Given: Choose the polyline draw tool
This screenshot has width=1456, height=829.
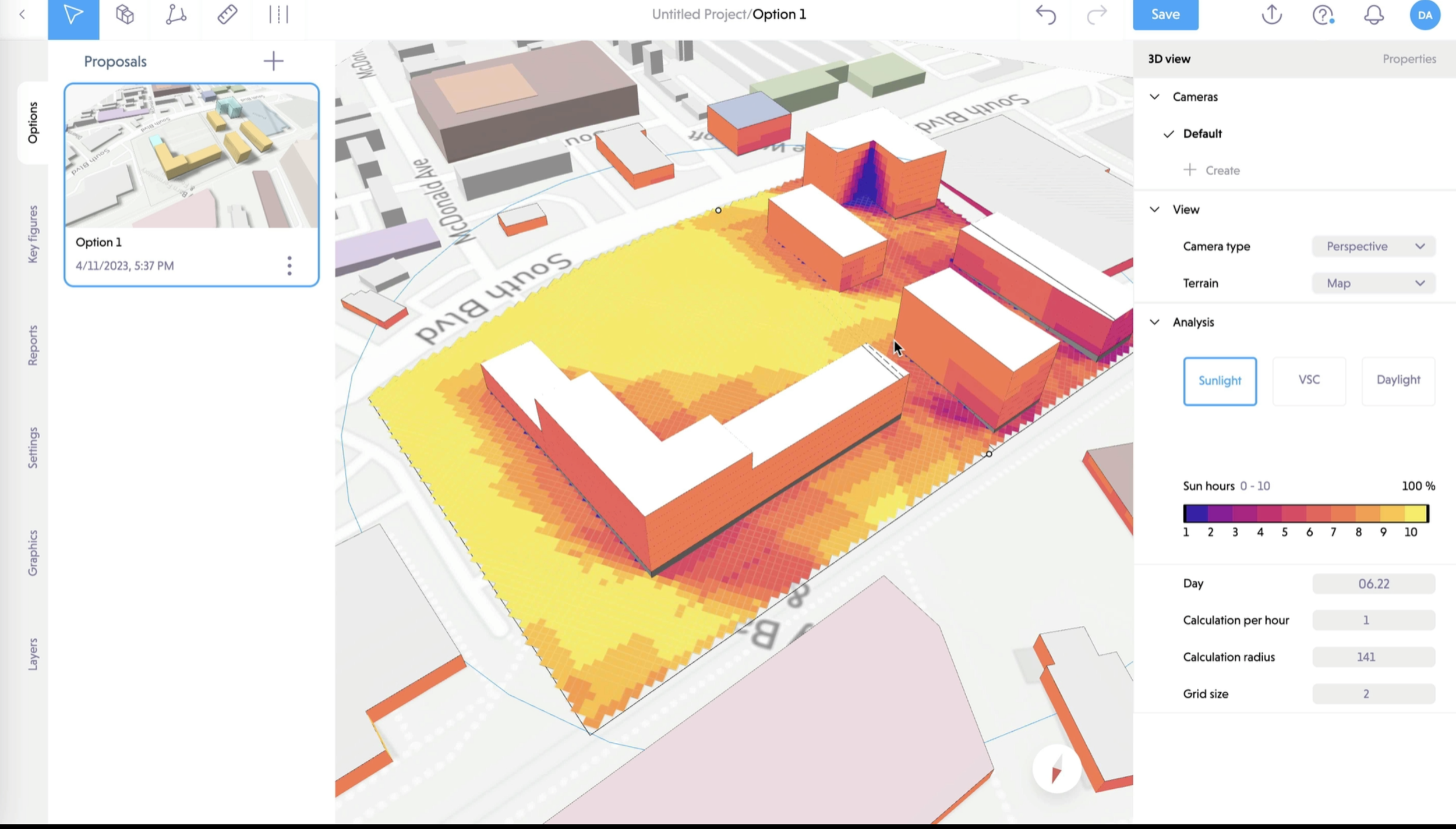Looking at the screenshot, I should pos(175,15).
